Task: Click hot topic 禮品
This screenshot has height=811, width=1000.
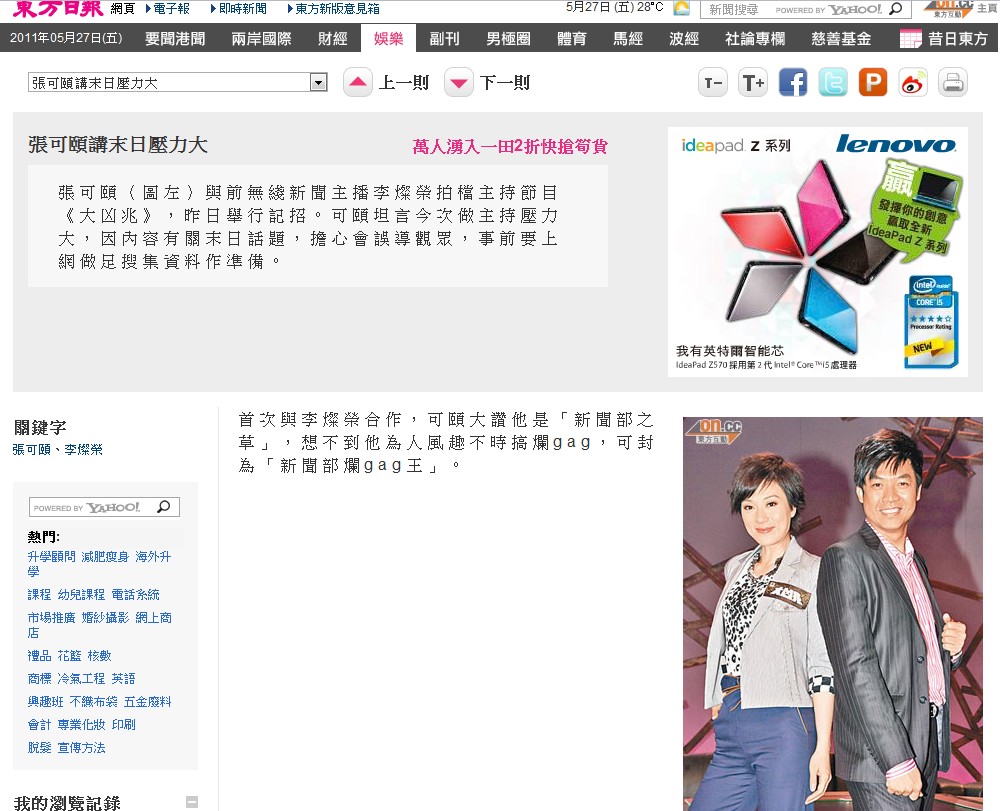Action: [x=40, y=656]
